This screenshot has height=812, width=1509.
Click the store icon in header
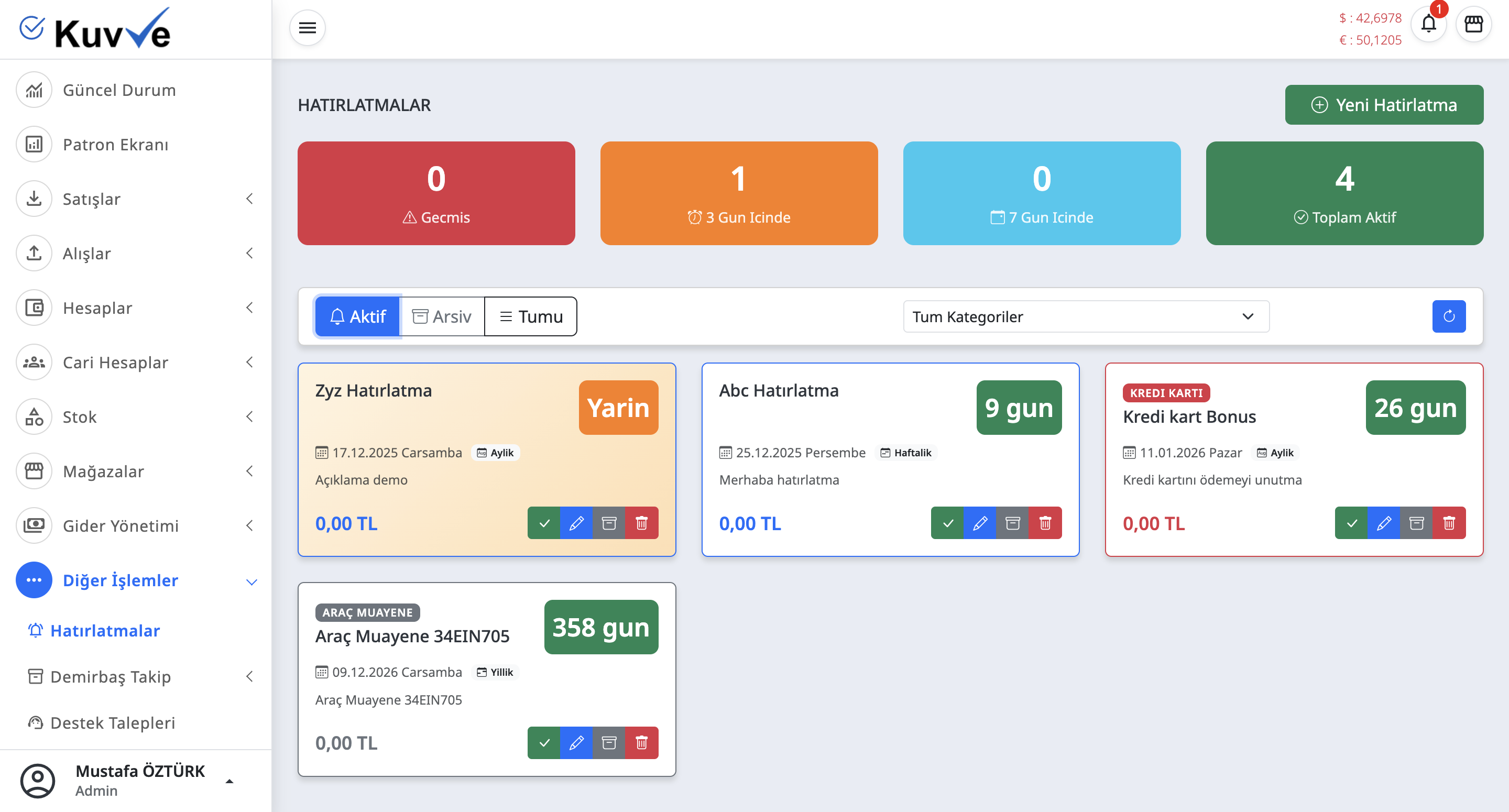click(x=1473, y=25)
